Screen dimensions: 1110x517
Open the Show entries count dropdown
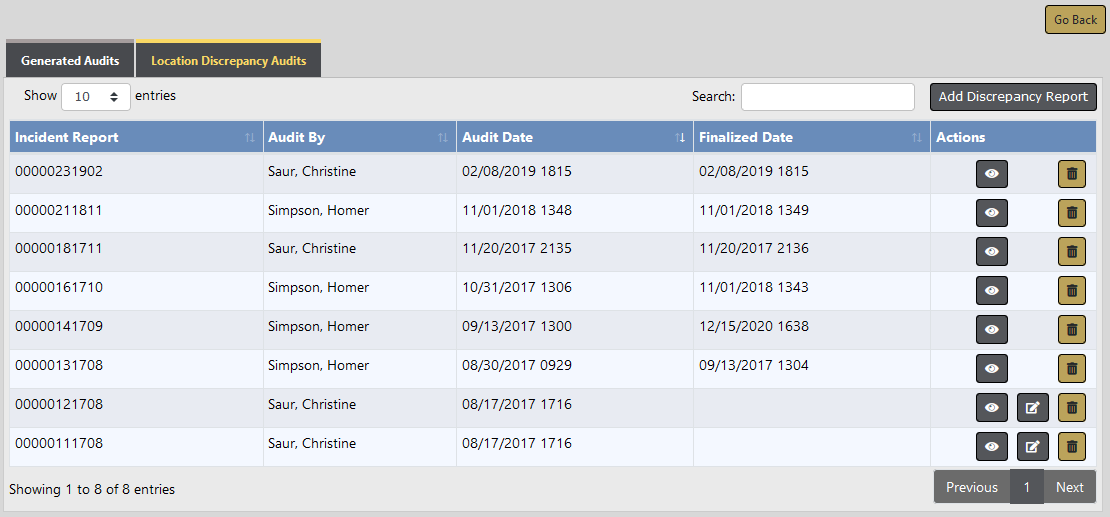click(x=96, y=97)
